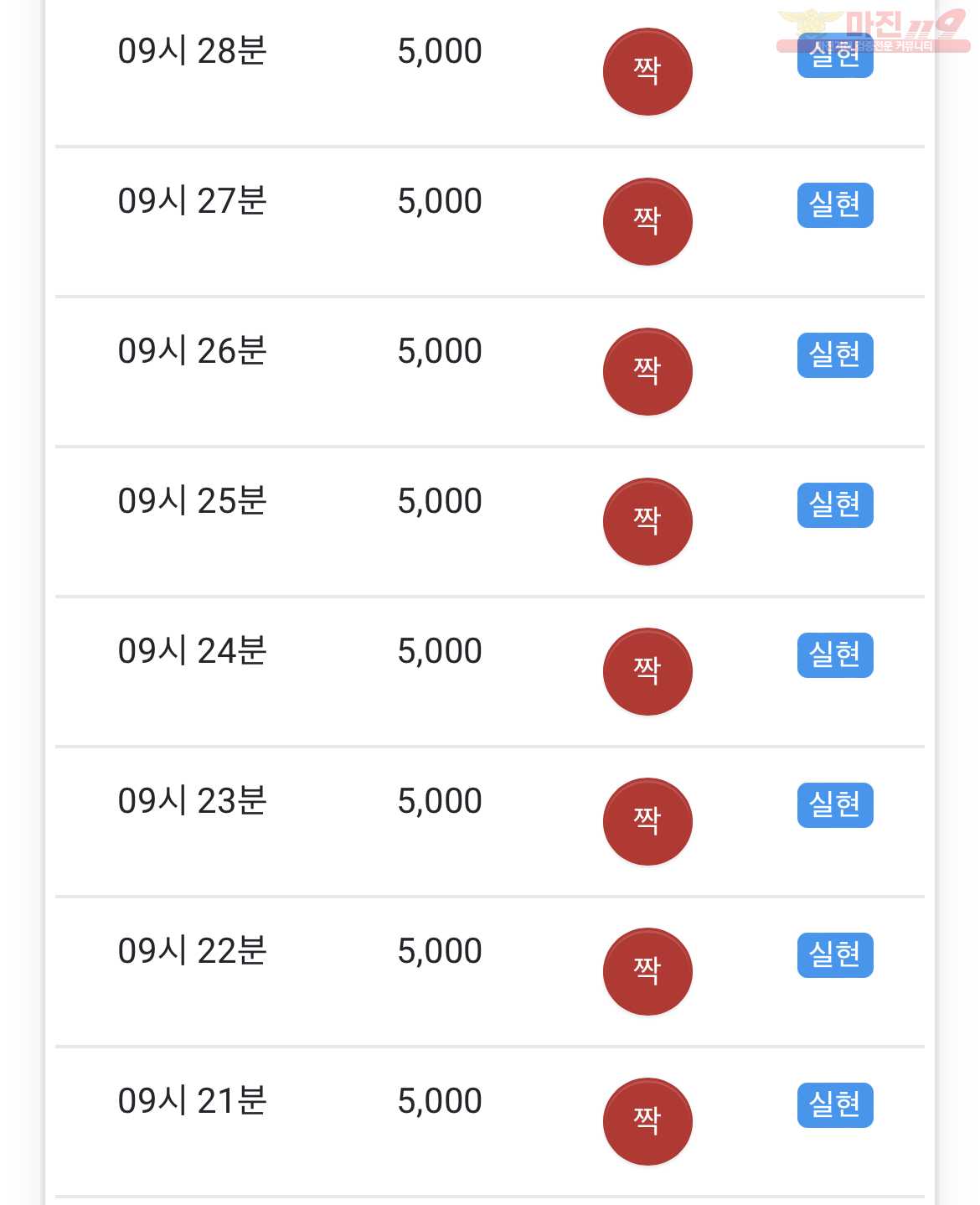980x1205 pixels.
Task: Click the 실현 badge in the 09시 23분 row
Action: (x=835, y=805)
